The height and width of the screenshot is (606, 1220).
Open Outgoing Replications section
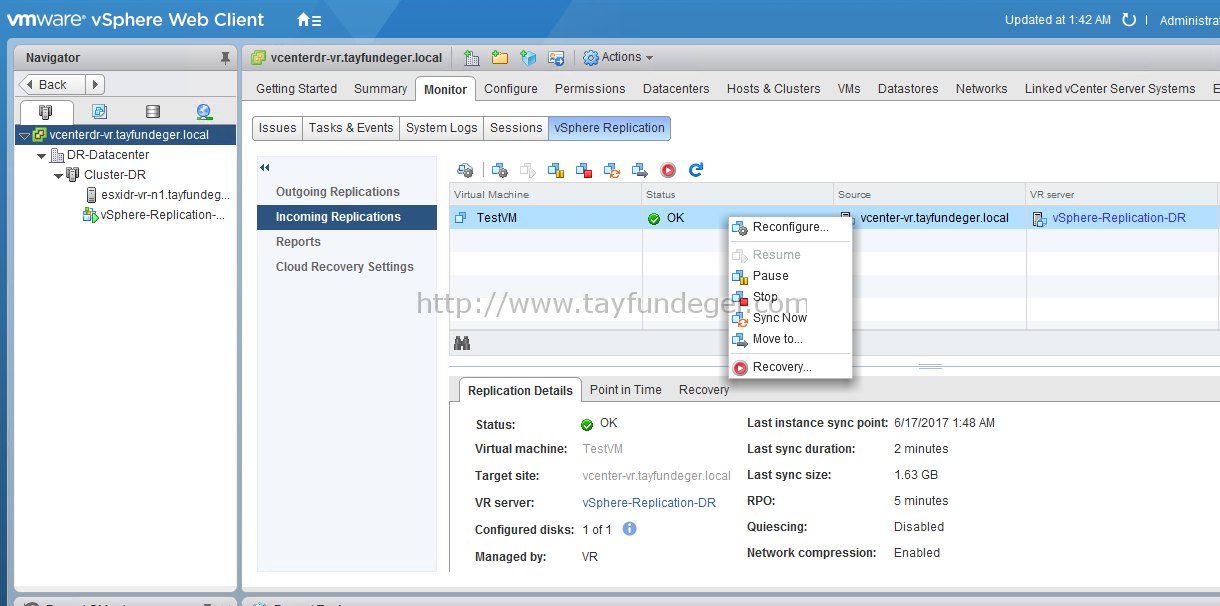(x=347, y=192)
